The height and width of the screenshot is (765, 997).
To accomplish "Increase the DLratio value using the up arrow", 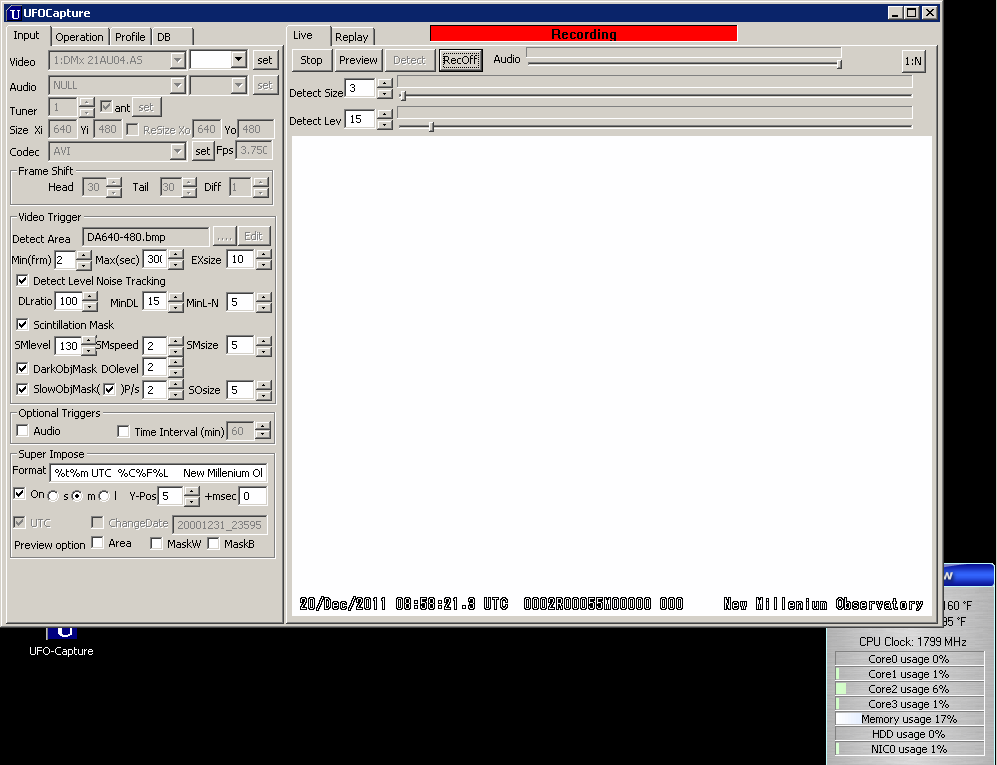I will click(90, 296).
